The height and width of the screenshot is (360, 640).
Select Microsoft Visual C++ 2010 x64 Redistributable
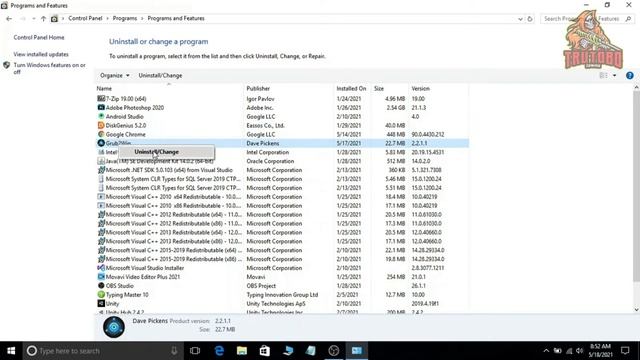tap(282, 197)
